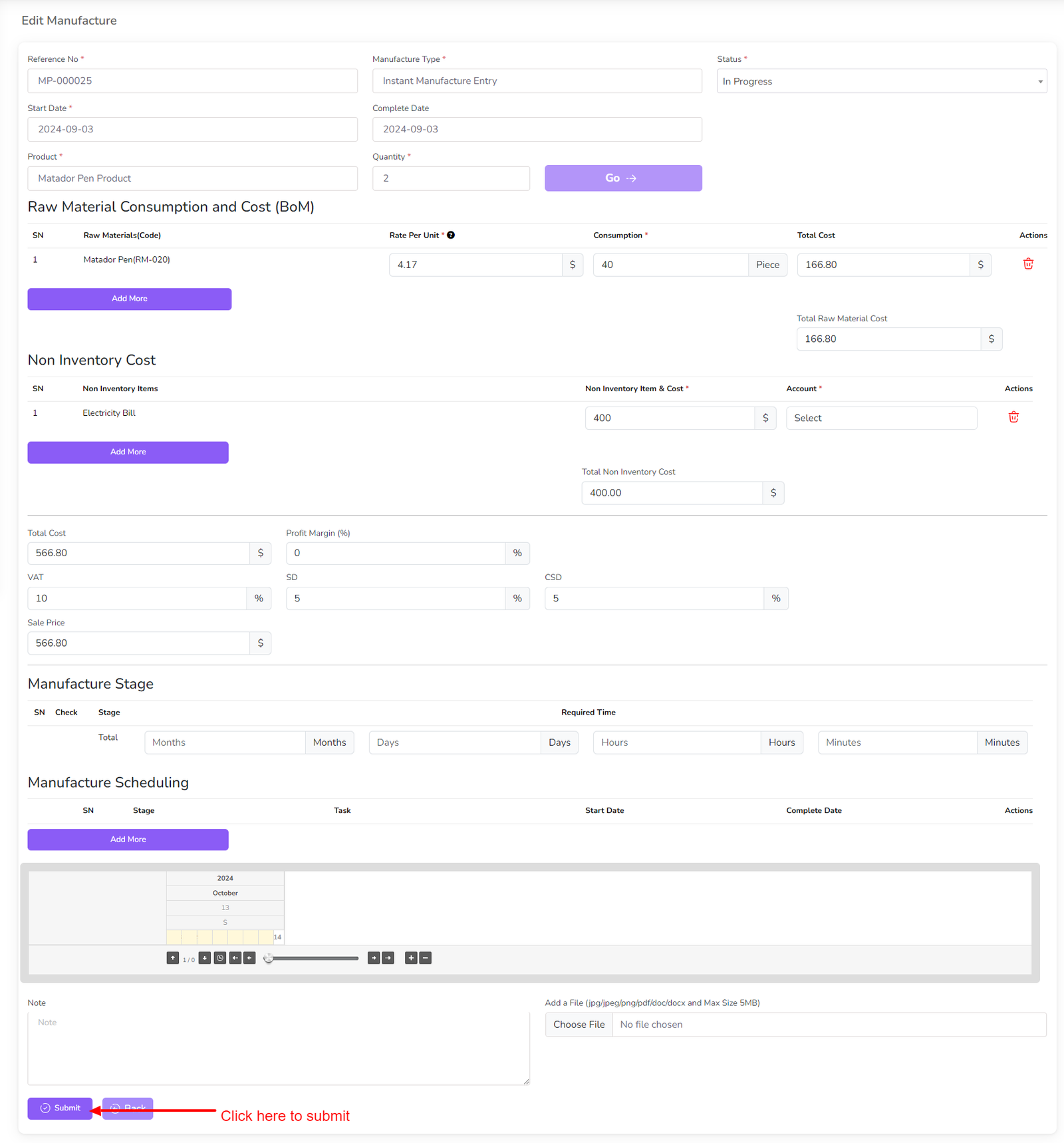Submit the manufacture form

pos(60,1108)
